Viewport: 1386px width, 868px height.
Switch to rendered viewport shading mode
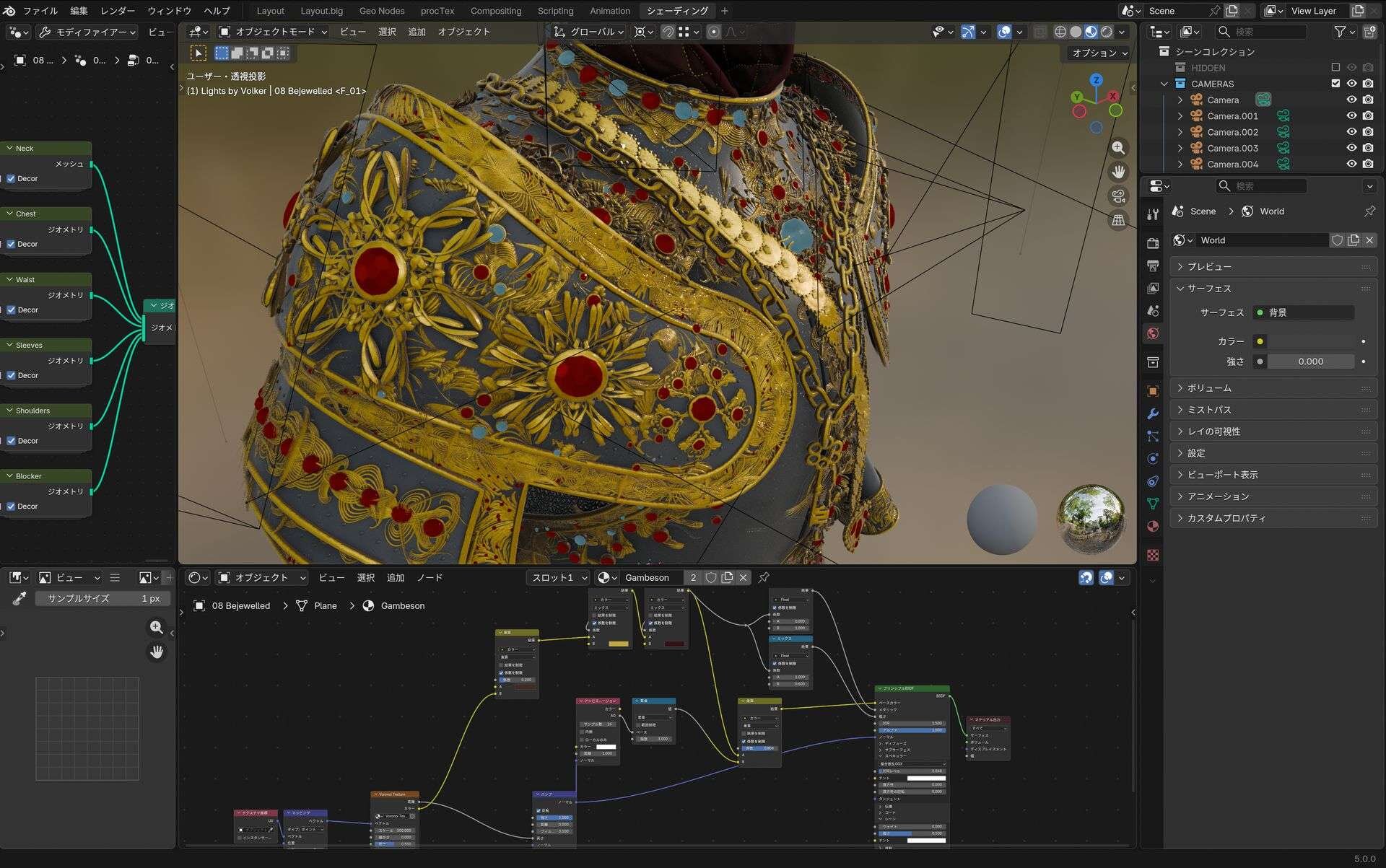1106,32
